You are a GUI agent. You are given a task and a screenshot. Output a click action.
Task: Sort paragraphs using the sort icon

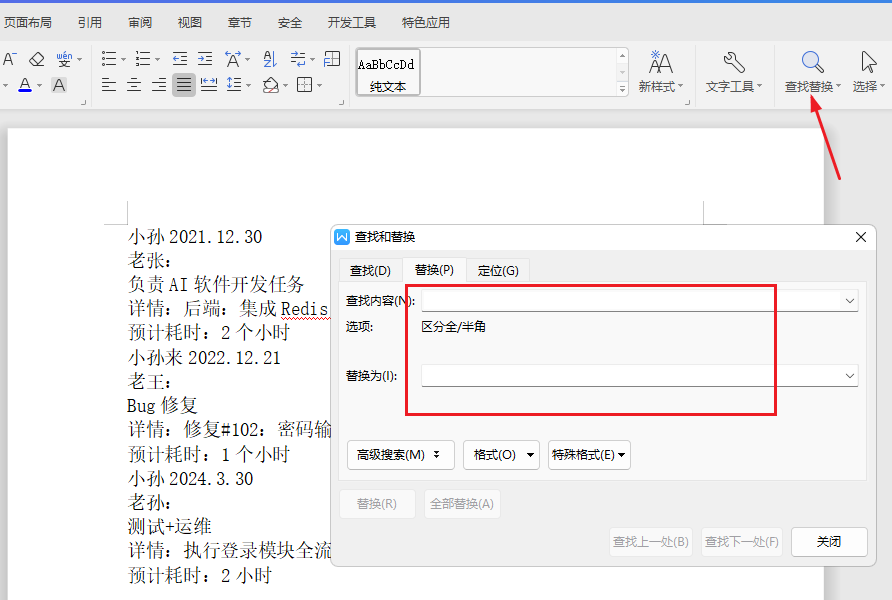269,58
